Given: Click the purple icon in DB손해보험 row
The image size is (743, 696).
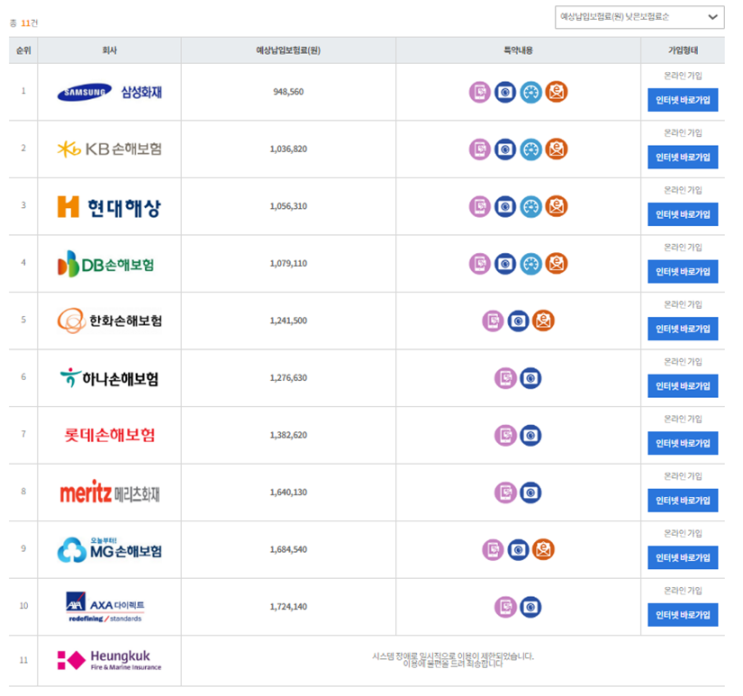Looking at the screenshot, I should click(x=480, y=263).
